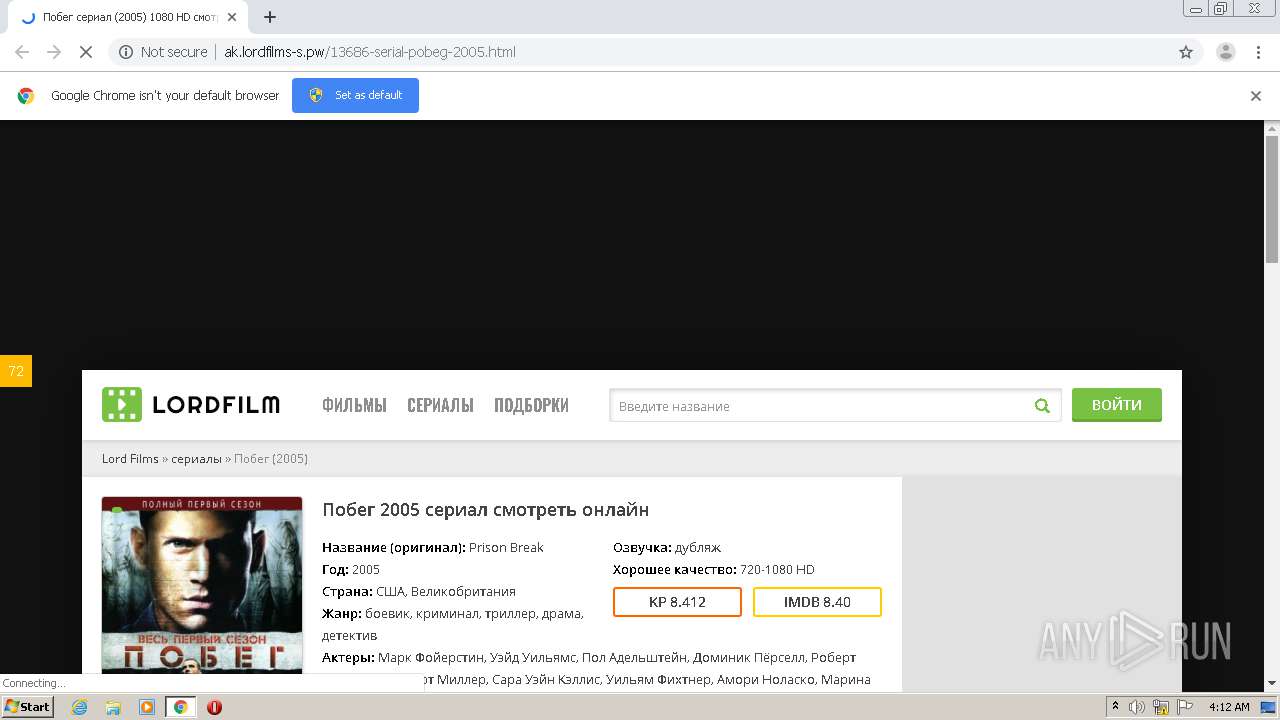Click the green search magnifier icon
Image resolution: width=1280 pixels, height=720 pixels.
[1042, 406]
